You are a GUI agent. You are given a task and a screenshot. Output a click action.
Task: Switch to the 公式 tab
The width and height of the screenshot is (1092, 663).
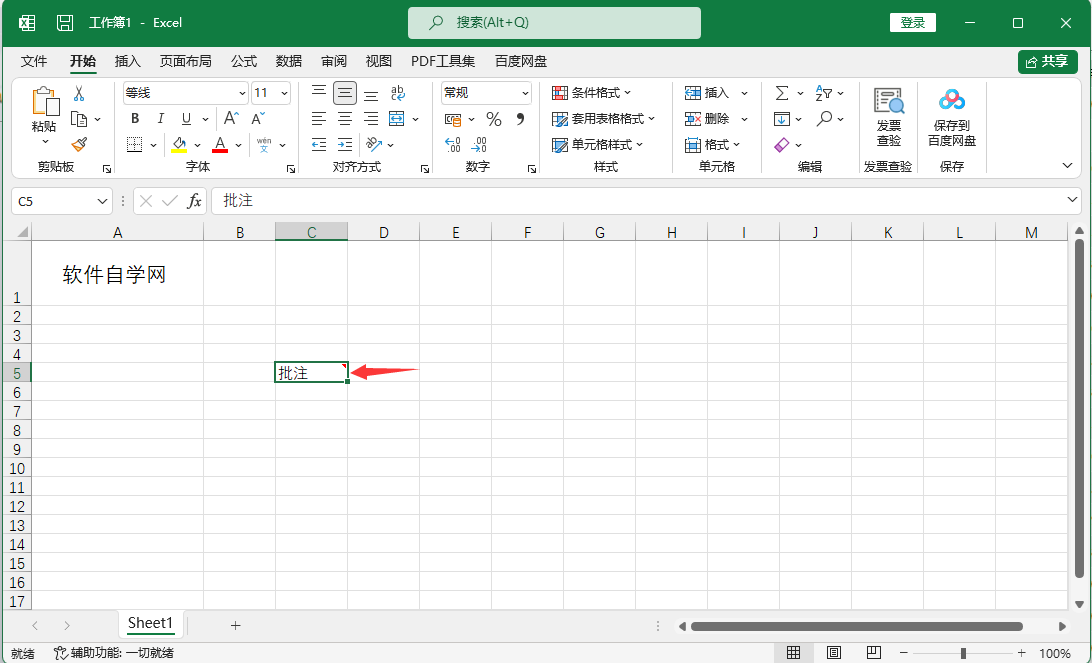pyautogui.click(x=244, y=61)
